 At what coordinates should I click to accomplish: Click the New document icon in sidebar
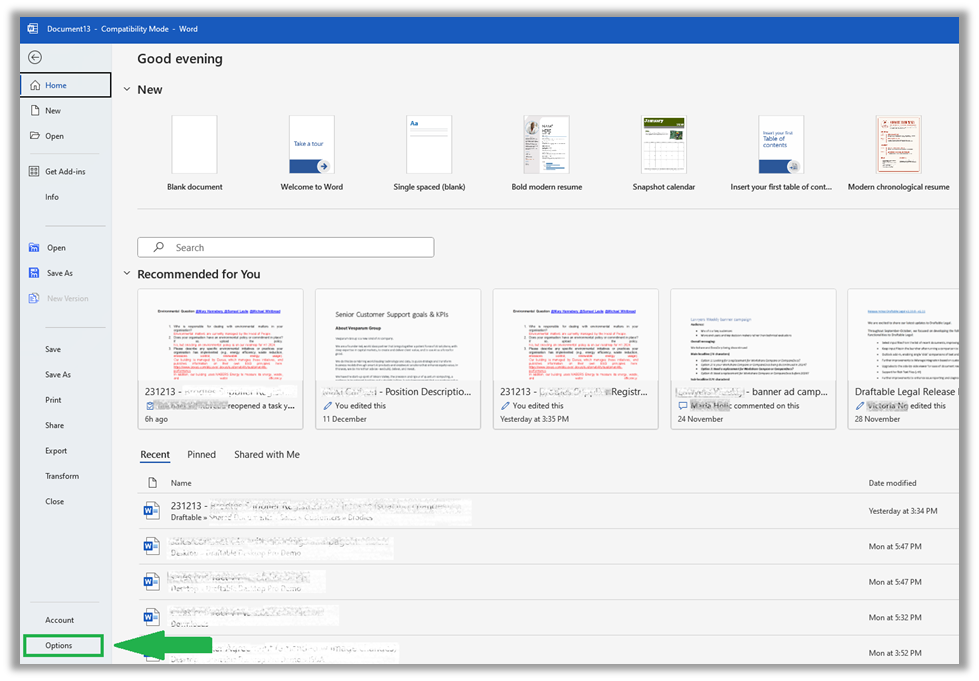[x=35, y=110]
